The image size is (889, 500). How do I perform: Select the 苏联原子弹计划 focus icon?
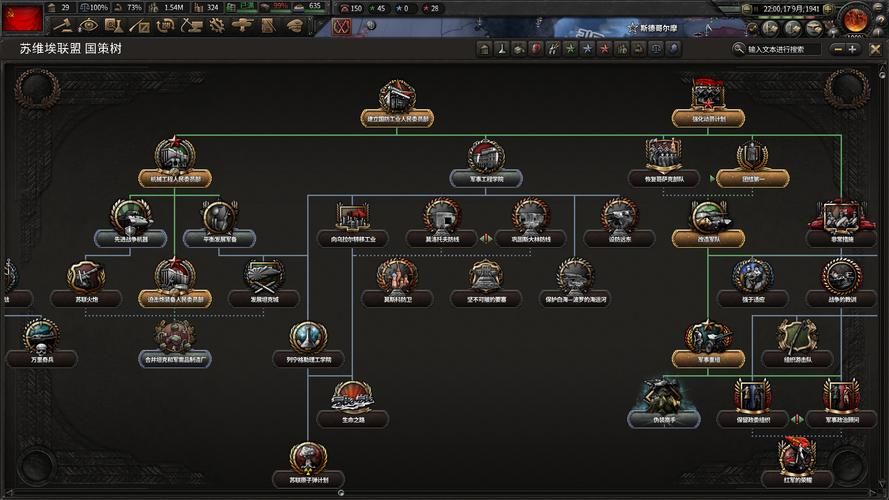(x=308, y=457)
